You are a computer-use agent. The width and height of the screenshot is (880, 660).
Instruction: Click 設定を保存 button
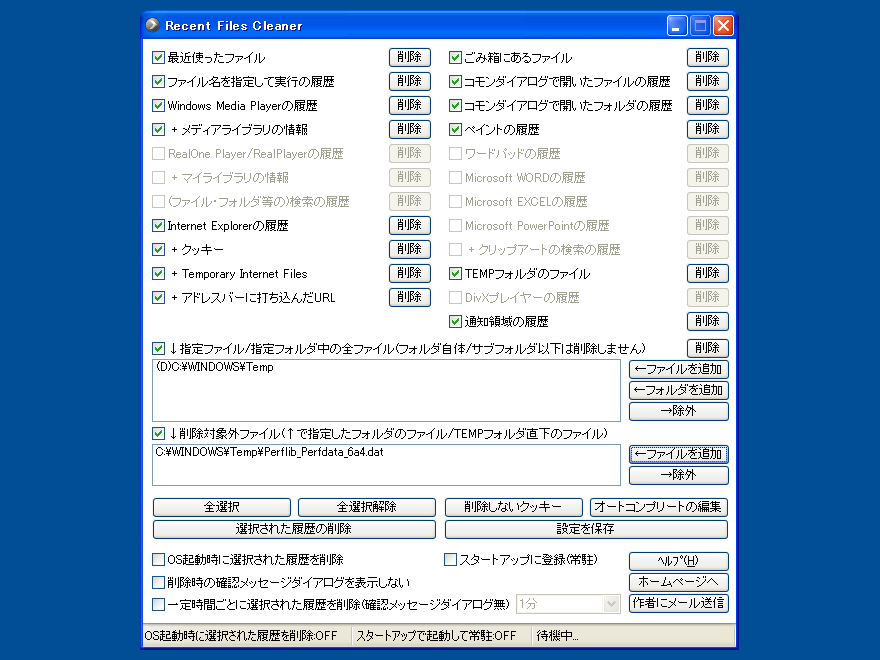[x=586, y=529]
